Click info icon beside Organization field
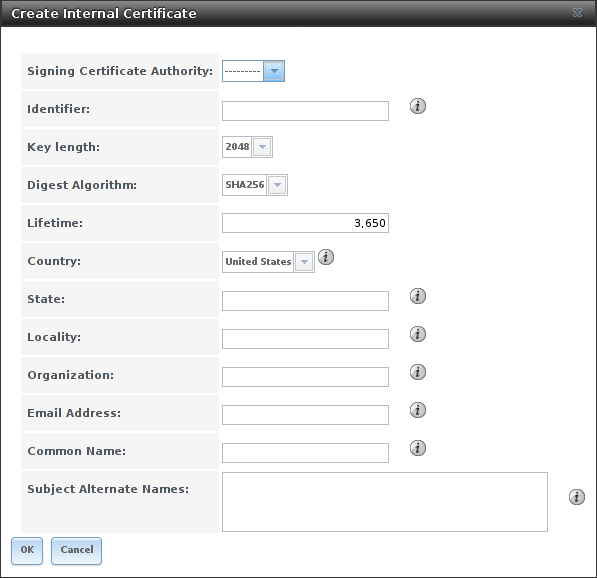Image resolution: width=597 pixels, height=578 pixels. [x=418, y=372]
